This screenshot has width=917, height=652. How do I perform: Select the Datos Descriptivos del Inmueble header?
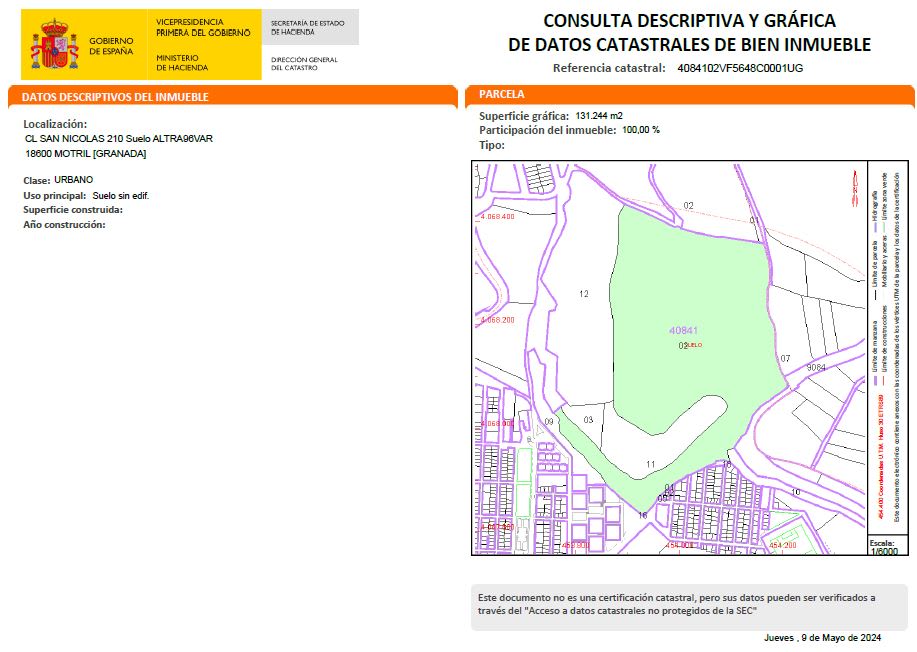(115, 97)
